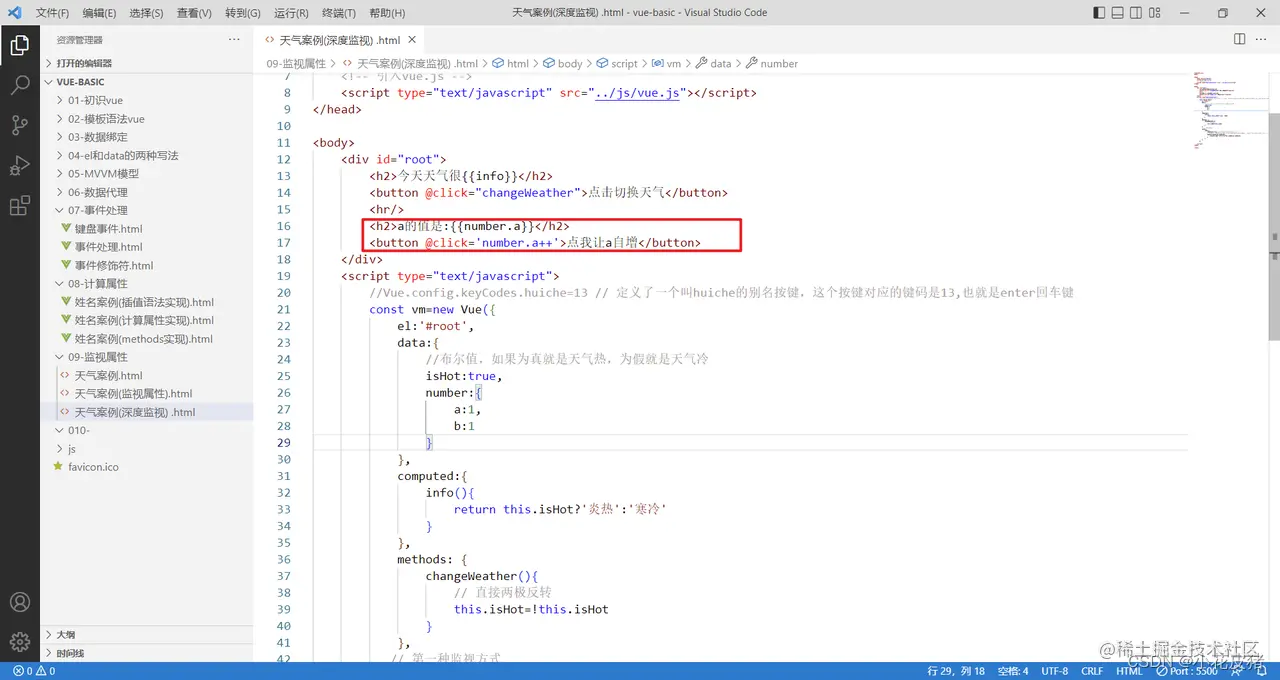Open the 转到(G) menu
1280x680 pixels.
coord(243,13)
